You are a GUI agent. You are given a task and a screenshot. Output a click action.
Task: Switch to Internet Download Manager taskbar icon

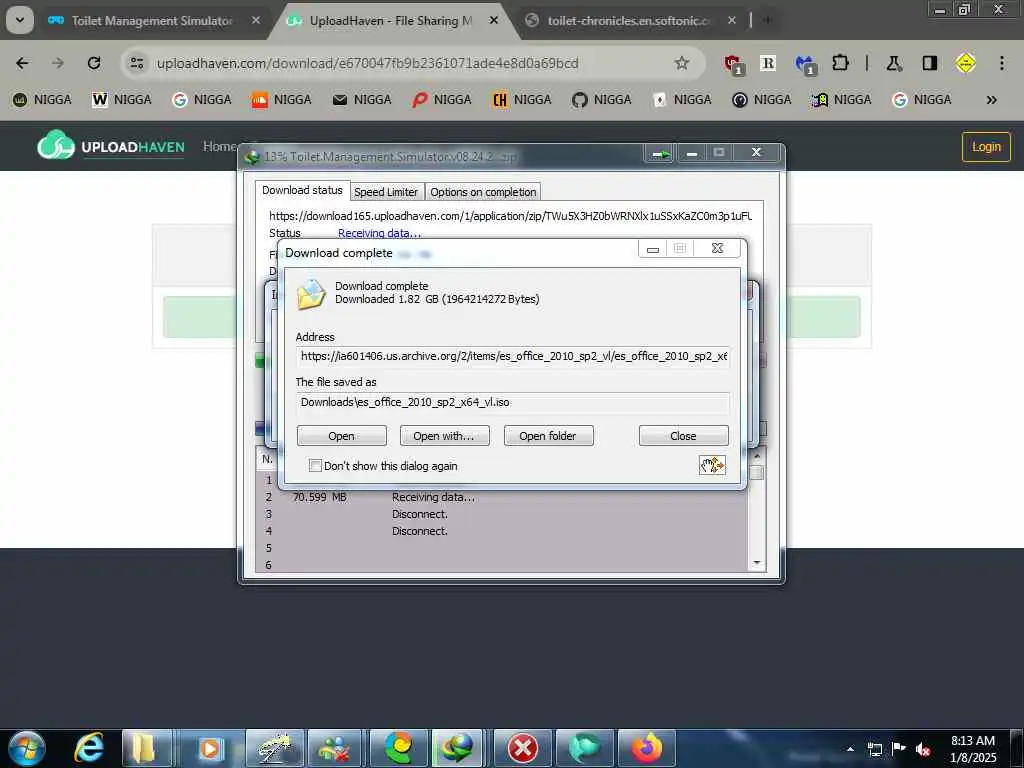[456, 748]
